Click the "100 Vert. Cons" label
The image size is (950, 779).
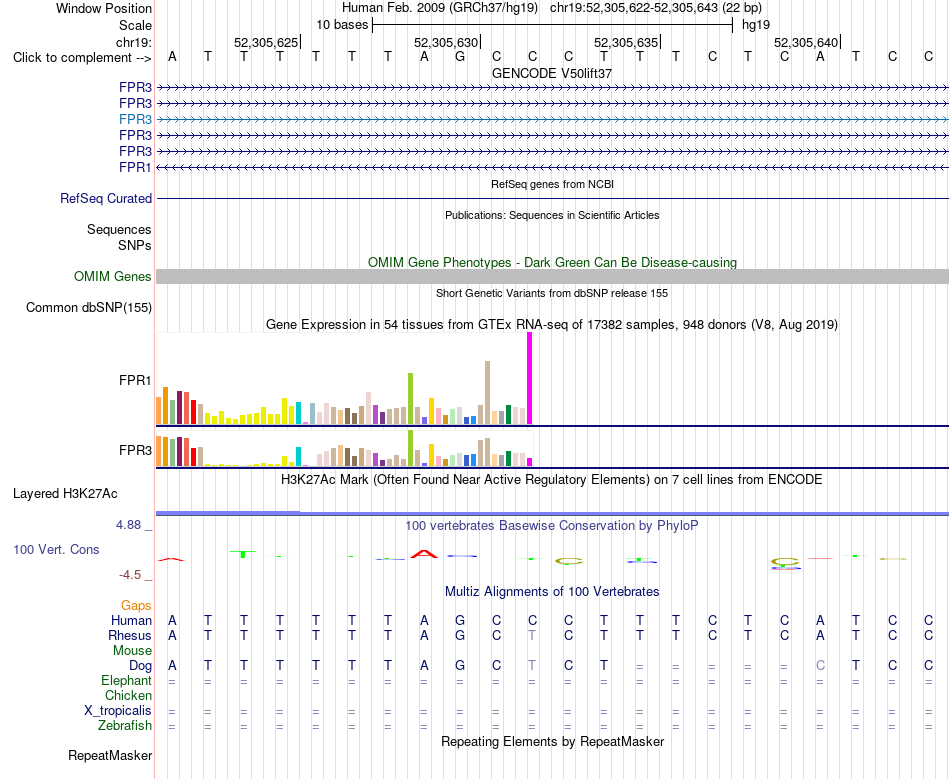tap(56, 549)
